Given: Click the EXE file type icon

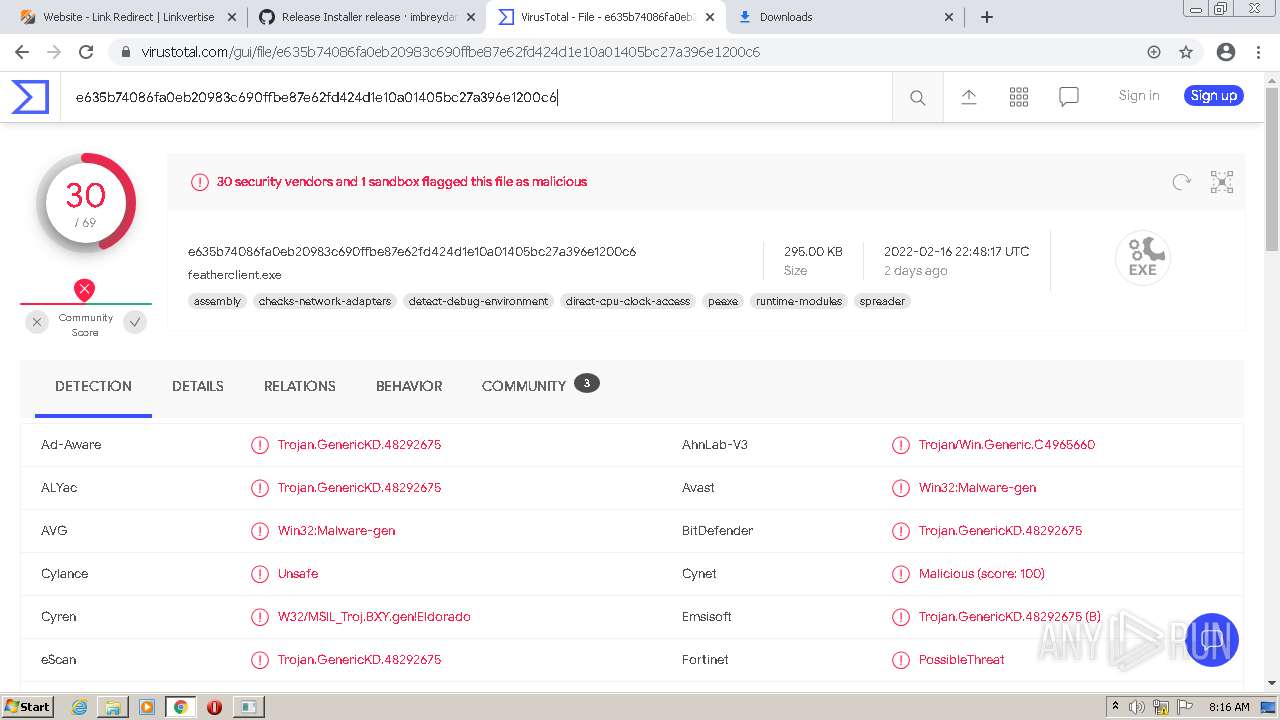Looking at the screenshot, I should [1142, 258].
